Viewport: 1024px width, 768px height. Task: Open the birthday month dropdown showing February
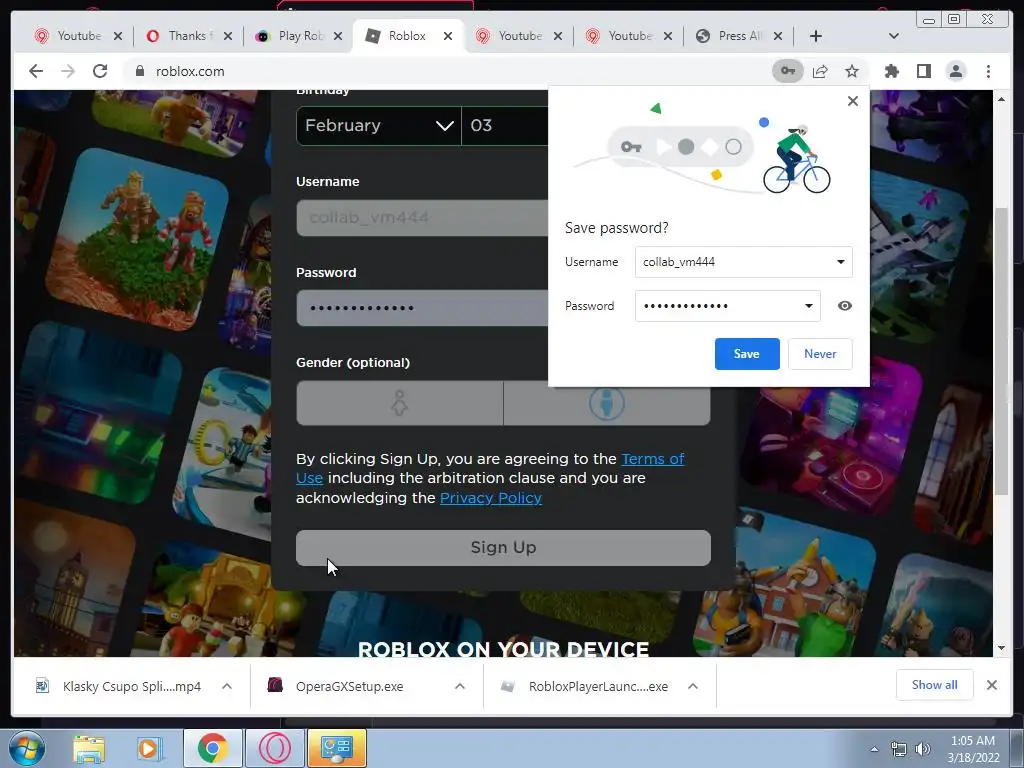(x=378, y=125)
